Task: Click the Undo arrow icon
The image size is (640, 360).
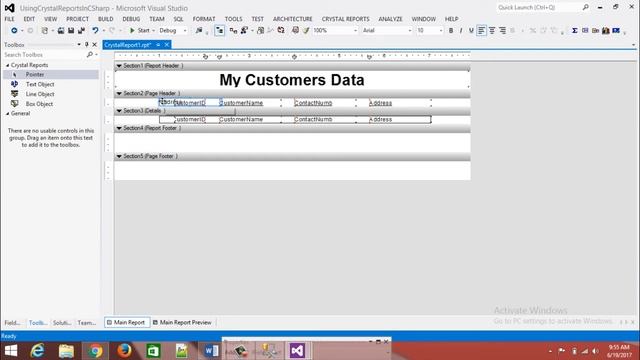Action: [x=95, y=31]
